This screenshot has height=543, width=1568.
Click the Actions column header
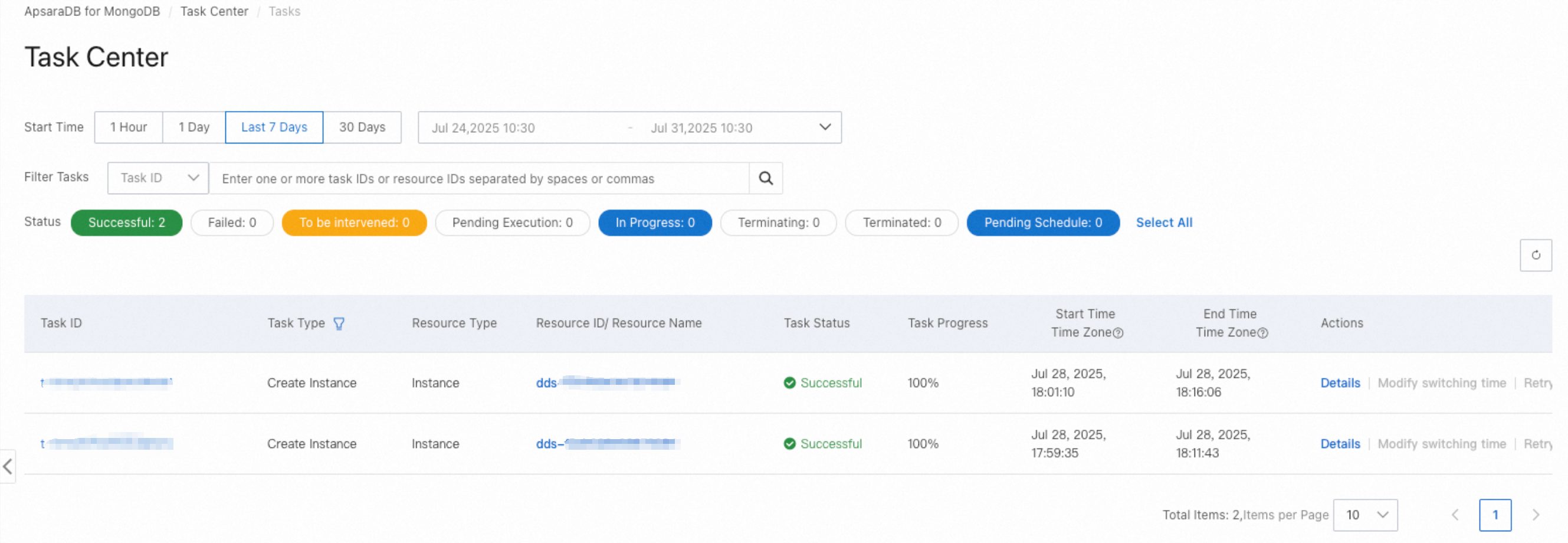pos(1341,323)
